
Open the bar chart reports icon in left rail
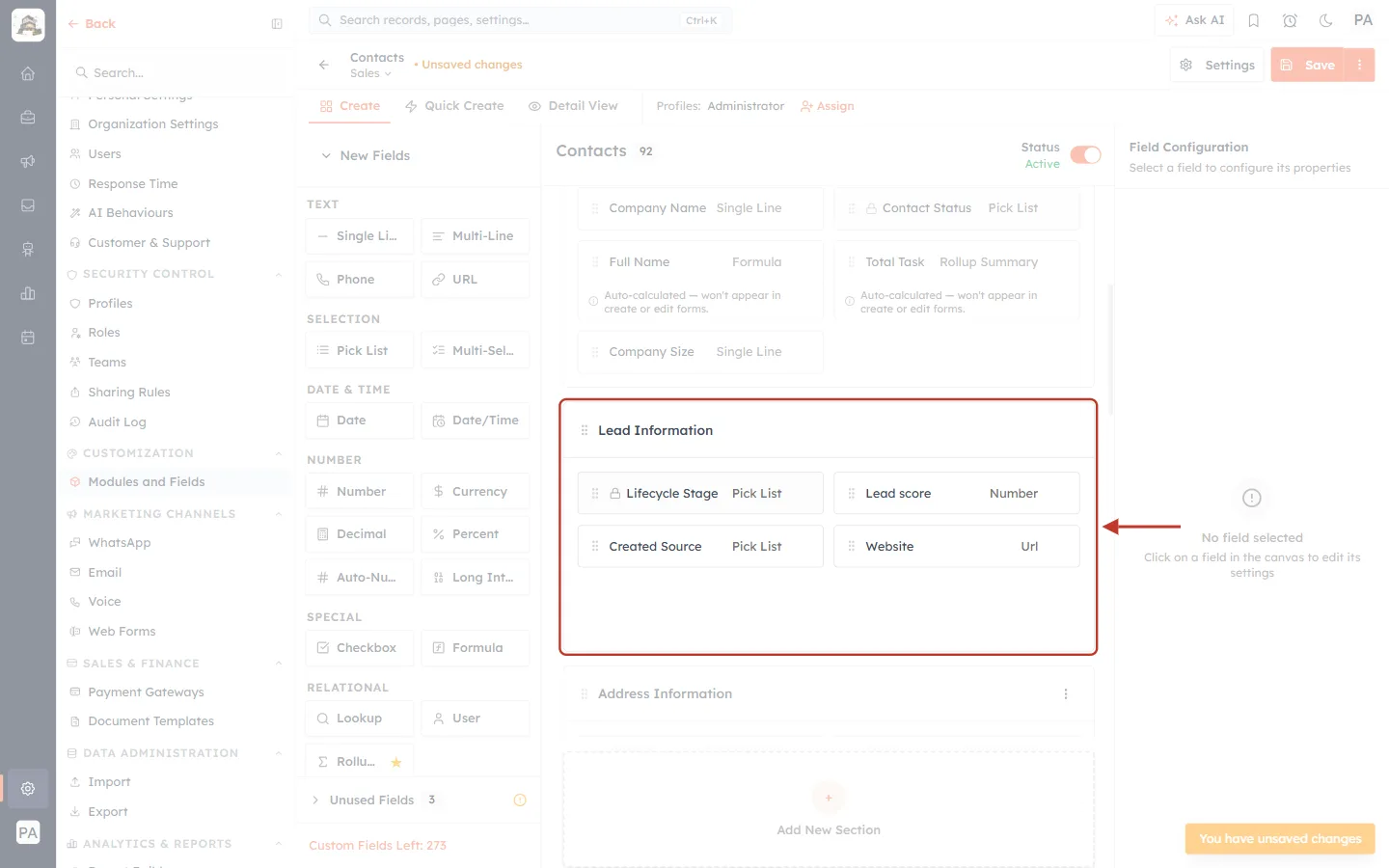pyautogui.click(x=28, y=293)
